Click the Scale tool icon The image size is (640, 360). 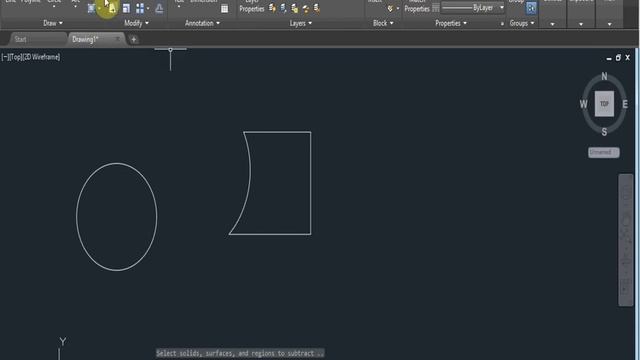[x=126, y=8]
